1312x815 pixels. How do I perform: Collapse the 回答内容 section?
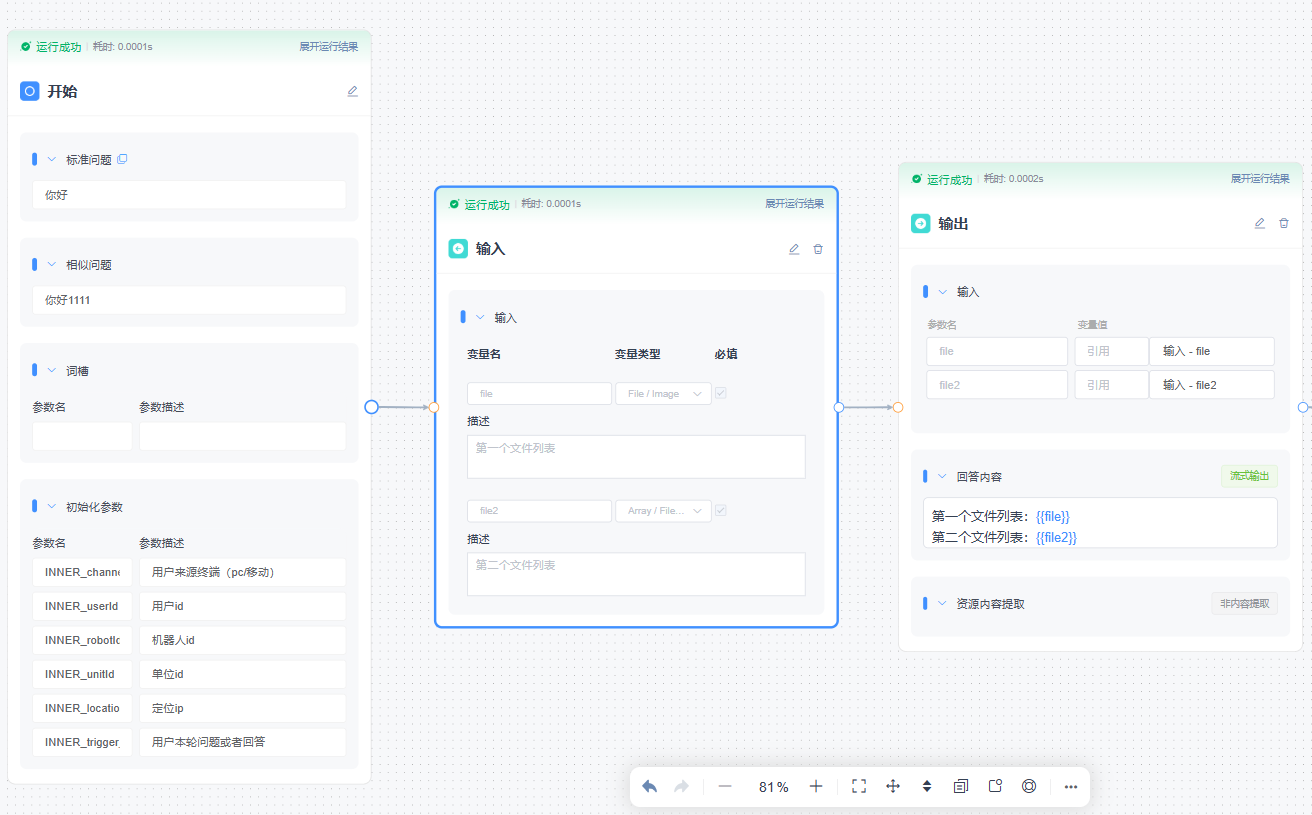tap(942, 477)
